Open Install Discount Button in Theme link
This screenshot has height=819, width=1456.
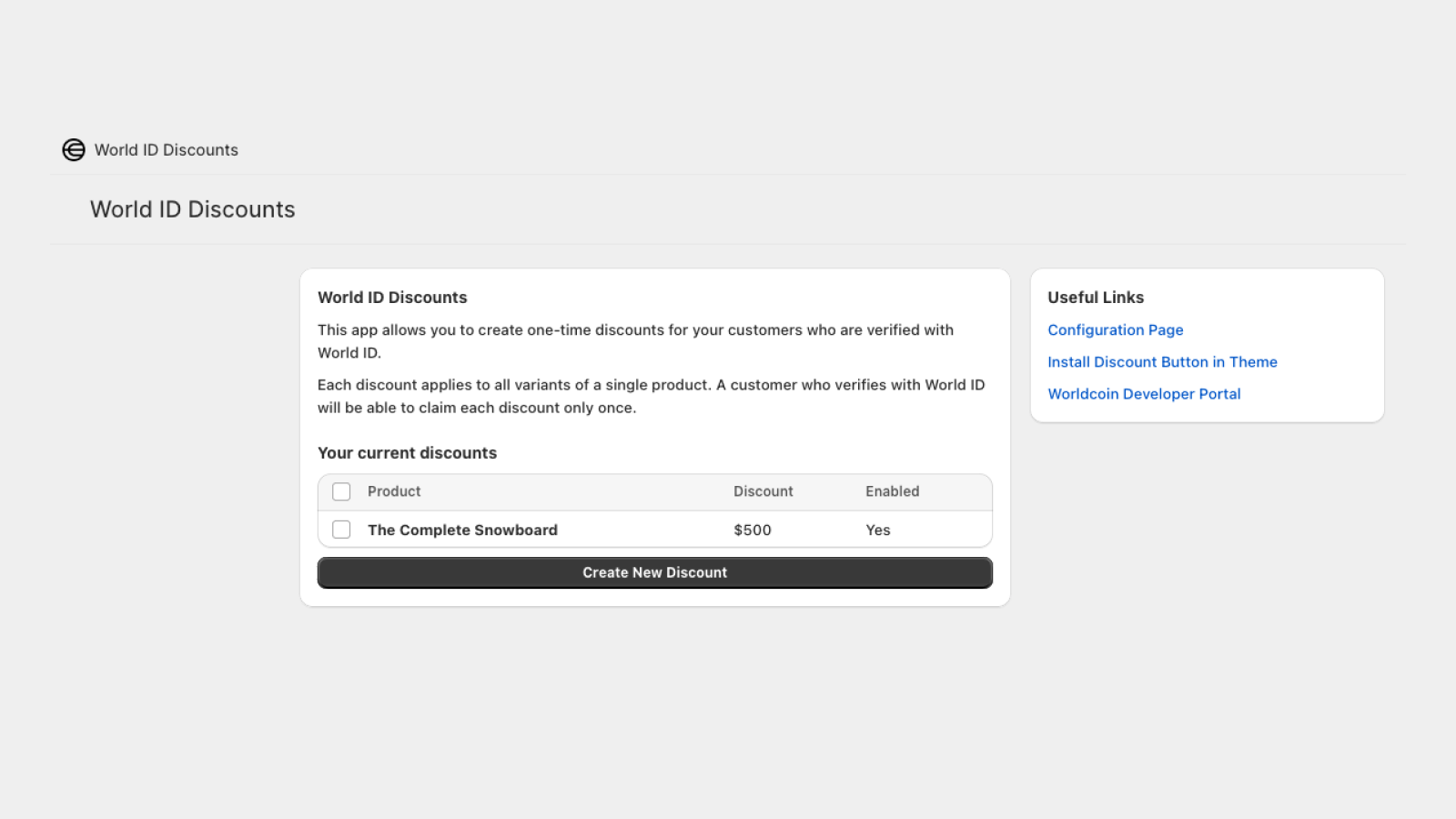click(x=1162, y=362)
